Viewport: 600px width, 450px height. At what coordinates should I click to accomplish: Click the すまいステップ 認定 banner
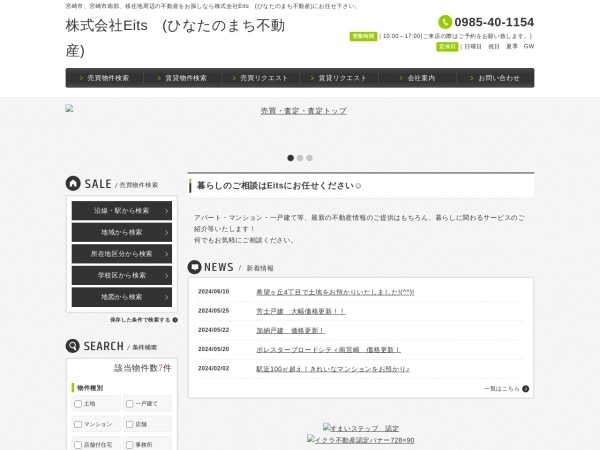[361, 428]
